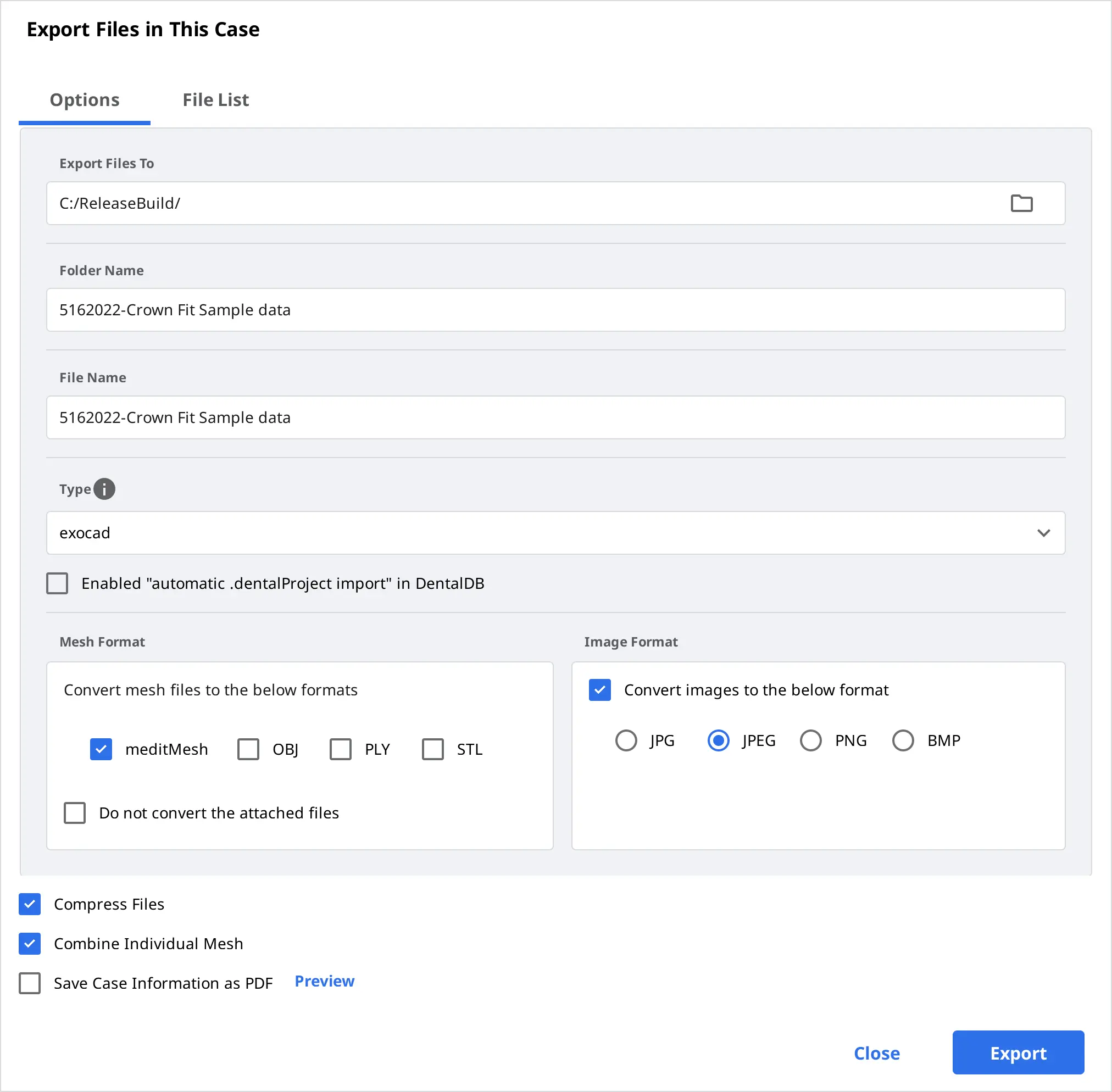Click into the Folder Name field
The width and height of the screenshot is (1112, 1092).
555,310
